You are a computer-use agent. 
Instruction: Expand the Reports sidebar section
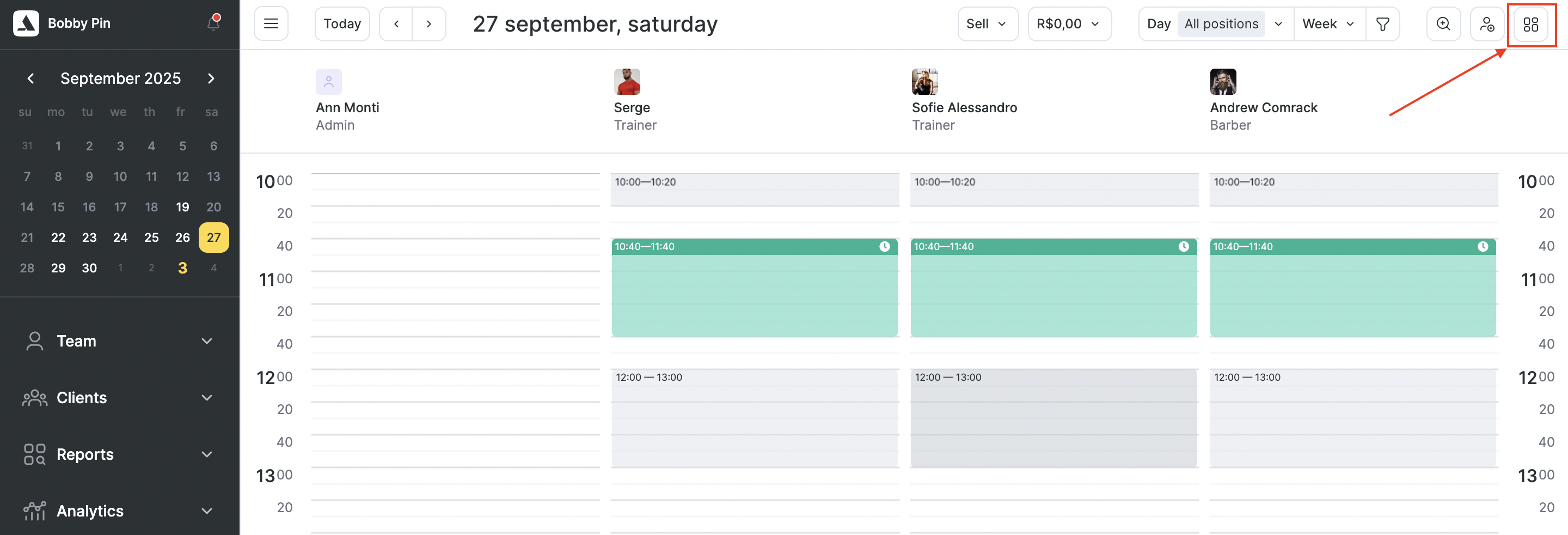(119, 454)
